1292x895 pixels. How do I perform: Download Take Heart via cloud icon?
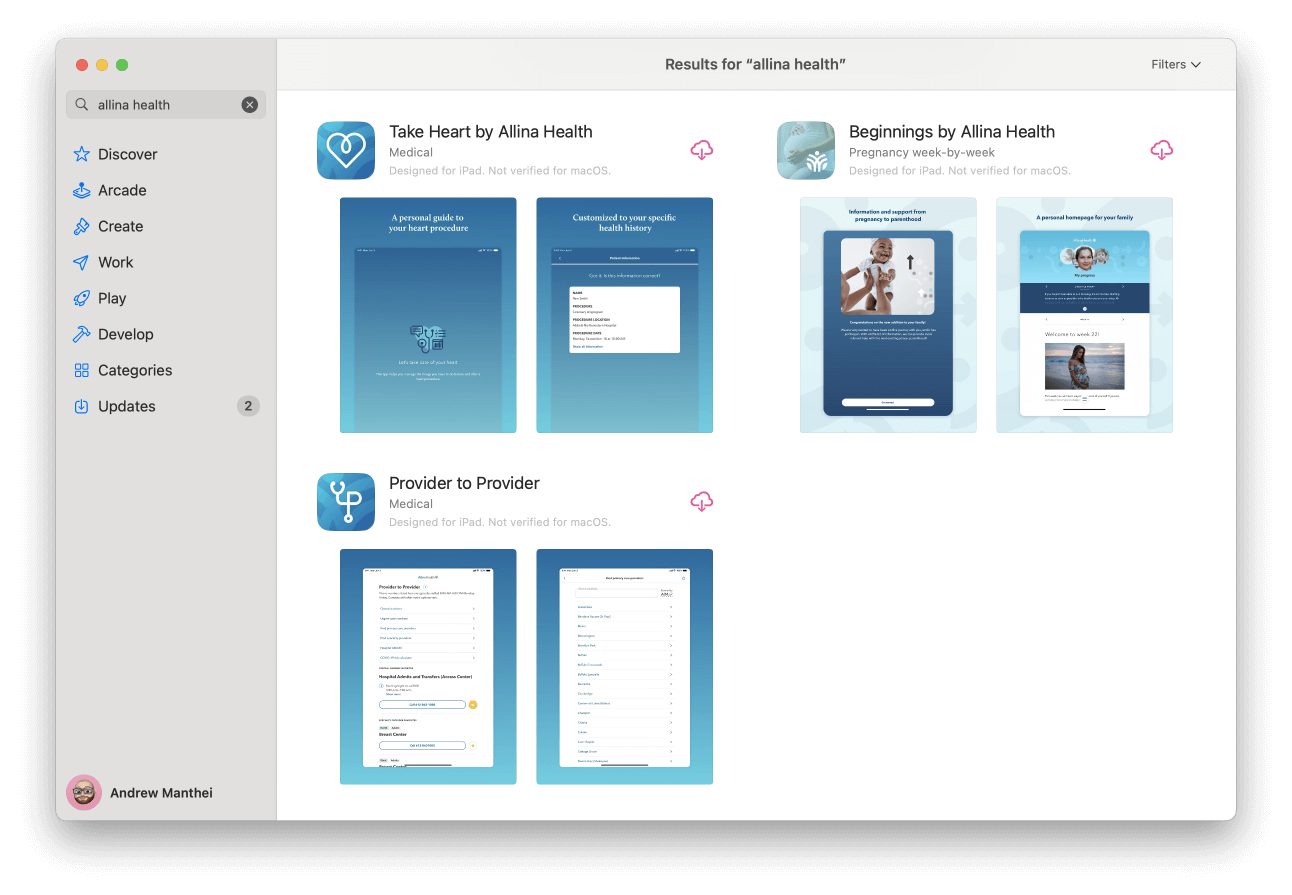(x=702, y=151)
